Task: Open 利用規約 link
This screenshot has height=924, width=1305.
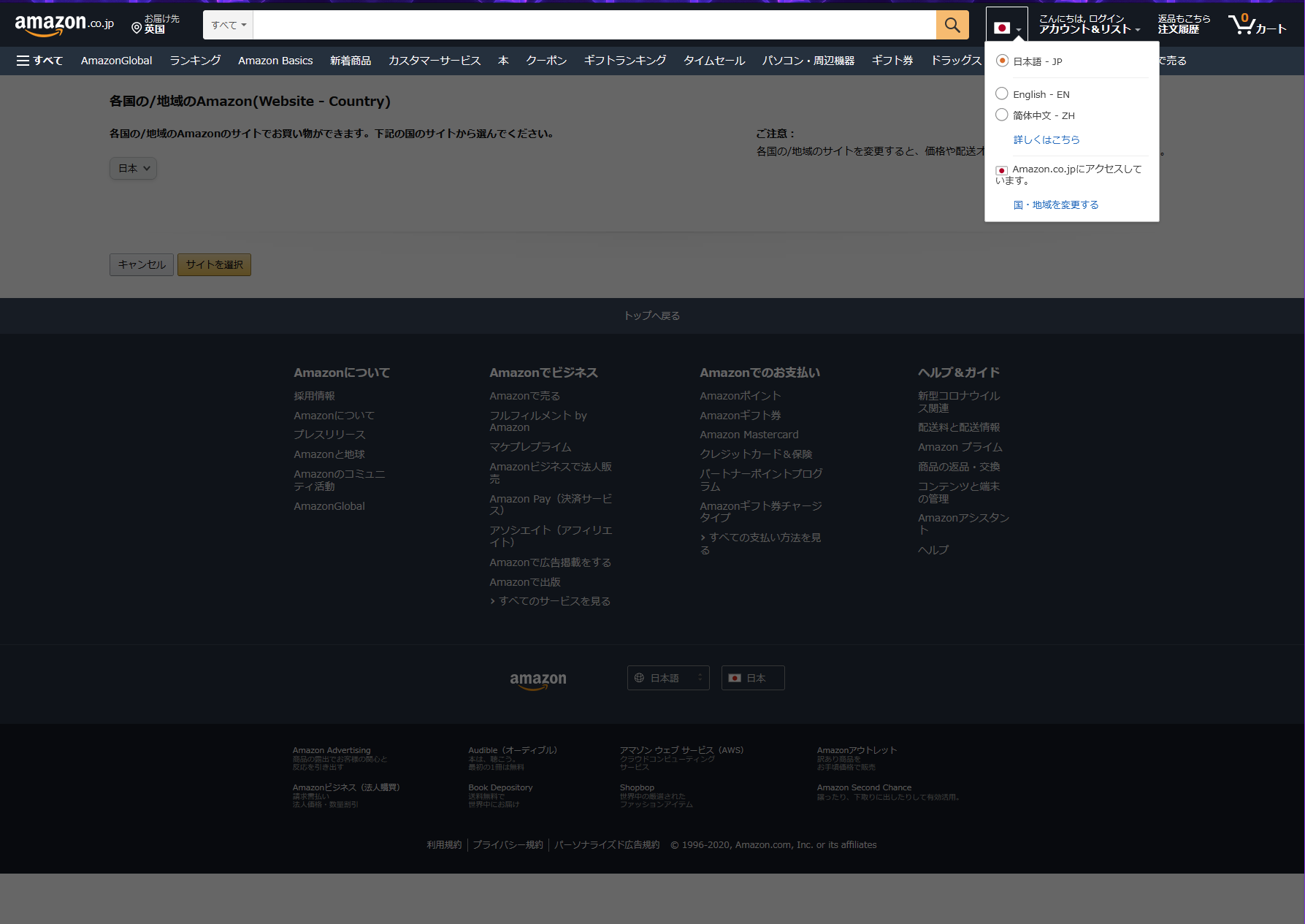Action: [444, 844]
